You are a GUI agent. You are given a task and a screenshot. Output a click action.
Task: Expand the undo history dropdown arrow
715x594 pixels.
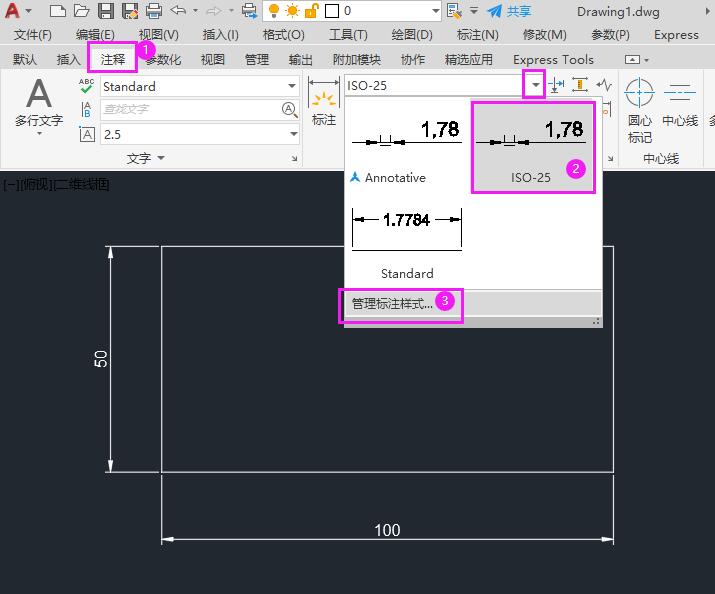[x=195, y=10]
